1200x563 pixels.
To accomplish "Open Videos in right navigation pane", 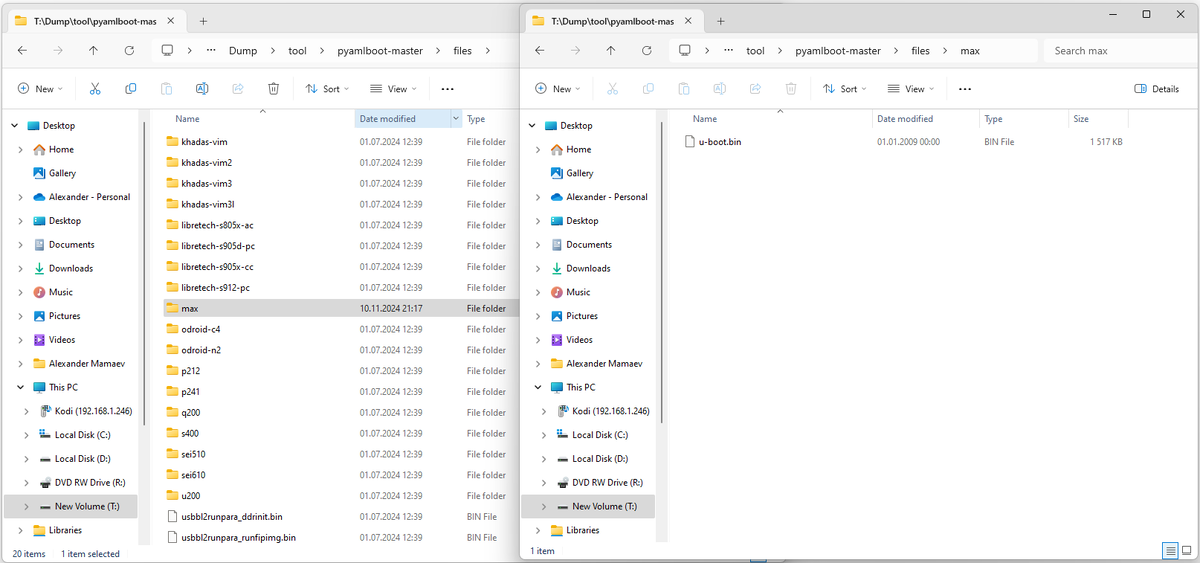I will tap(579, 340).
